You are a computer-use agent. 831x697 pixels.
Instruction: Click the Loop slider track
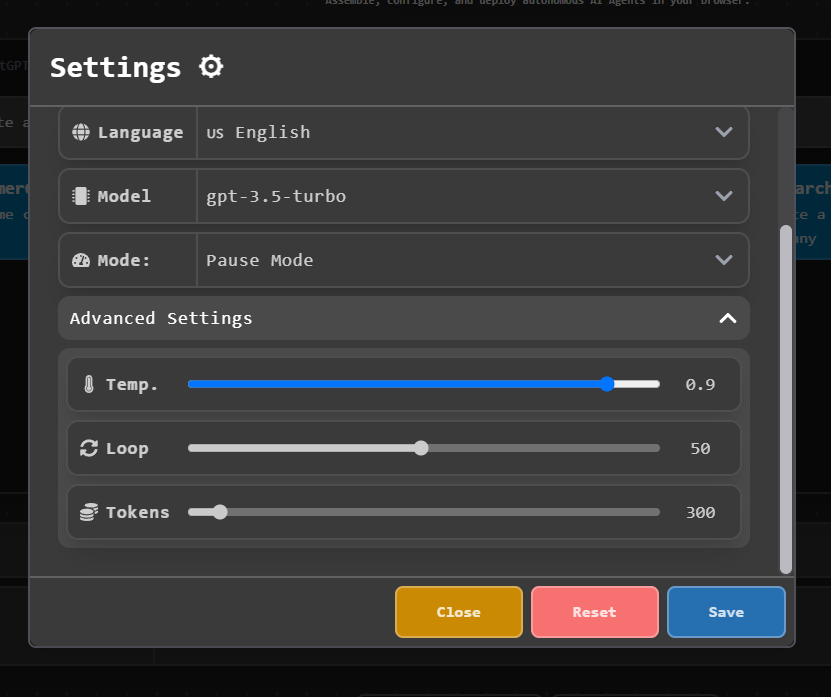424,448
